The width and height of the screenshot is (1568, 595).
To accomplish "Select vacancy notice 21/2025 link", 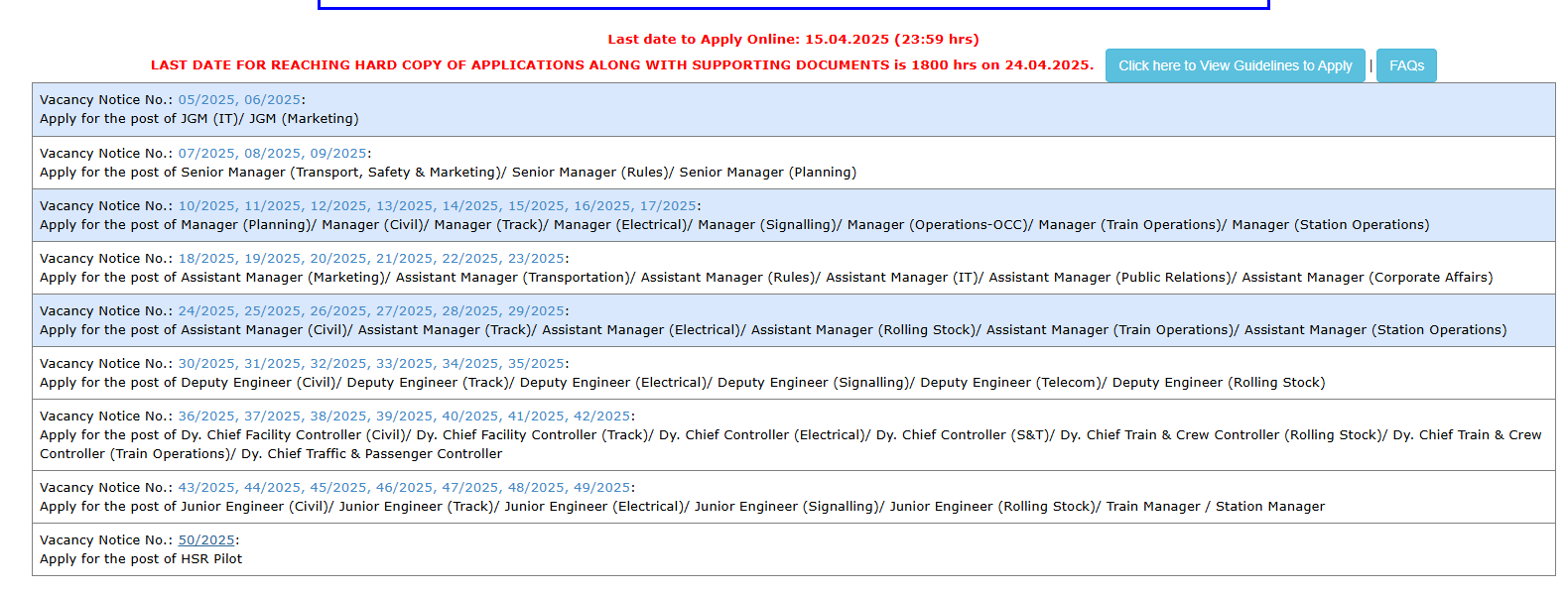I will pyautogui.click(x=404, y=259).
